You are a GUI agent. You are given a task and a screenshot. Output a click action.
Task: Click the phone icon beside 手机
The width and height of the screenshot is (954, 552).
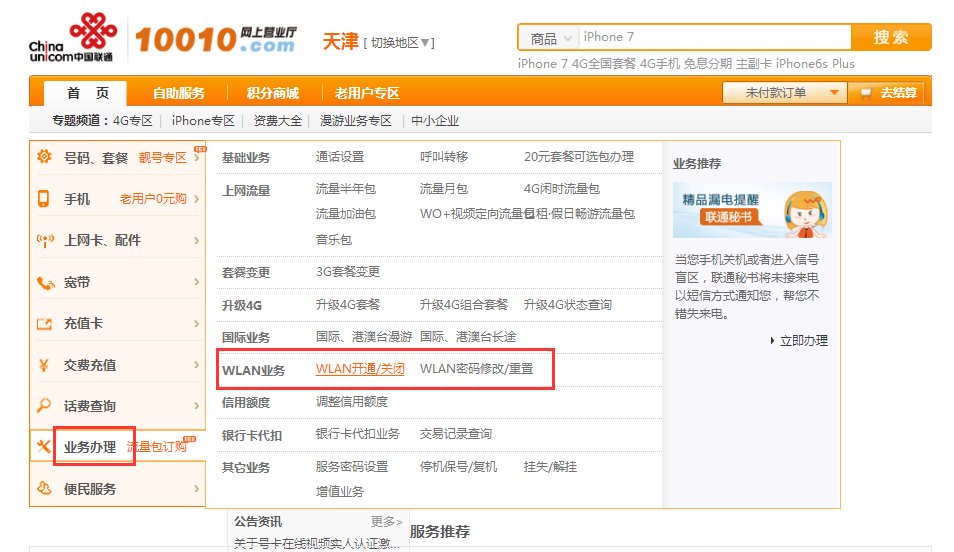tap(43, 198)
